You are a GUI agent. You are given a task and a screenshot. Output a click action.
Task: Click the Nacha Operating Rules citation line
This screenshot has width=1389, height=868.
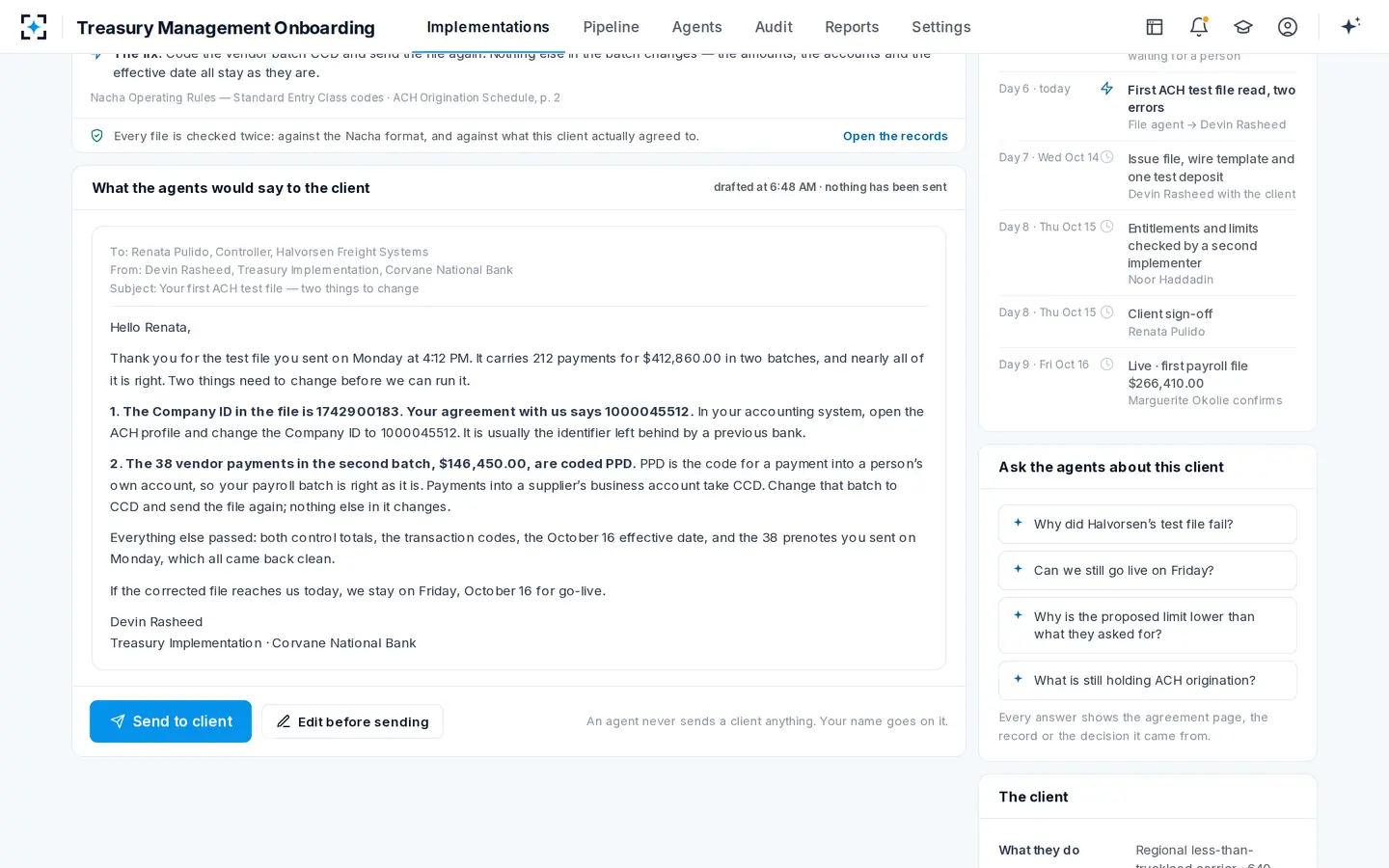(325, 97)
